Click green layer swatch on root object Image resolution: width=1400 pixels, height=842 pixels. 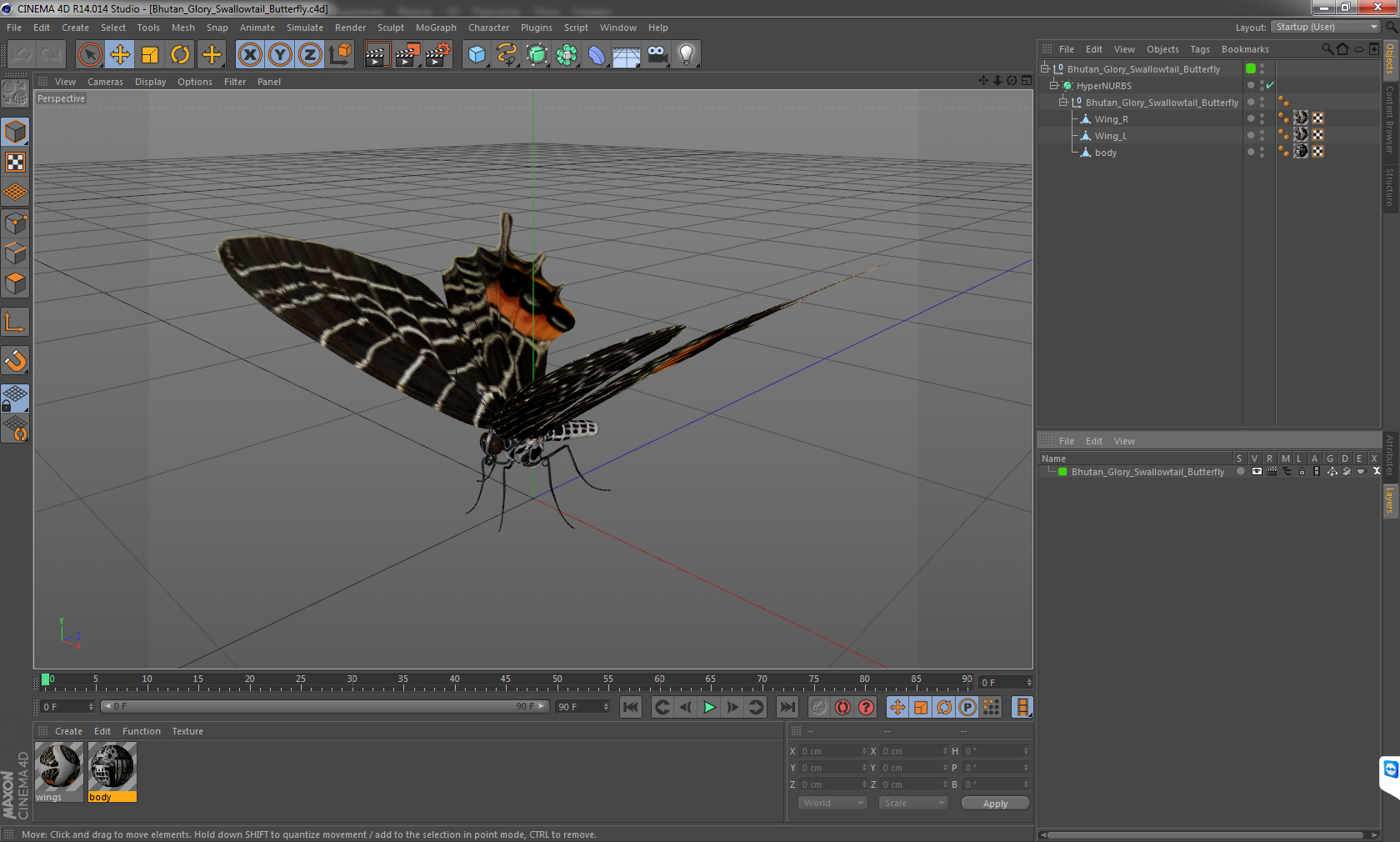[1251, 68]
